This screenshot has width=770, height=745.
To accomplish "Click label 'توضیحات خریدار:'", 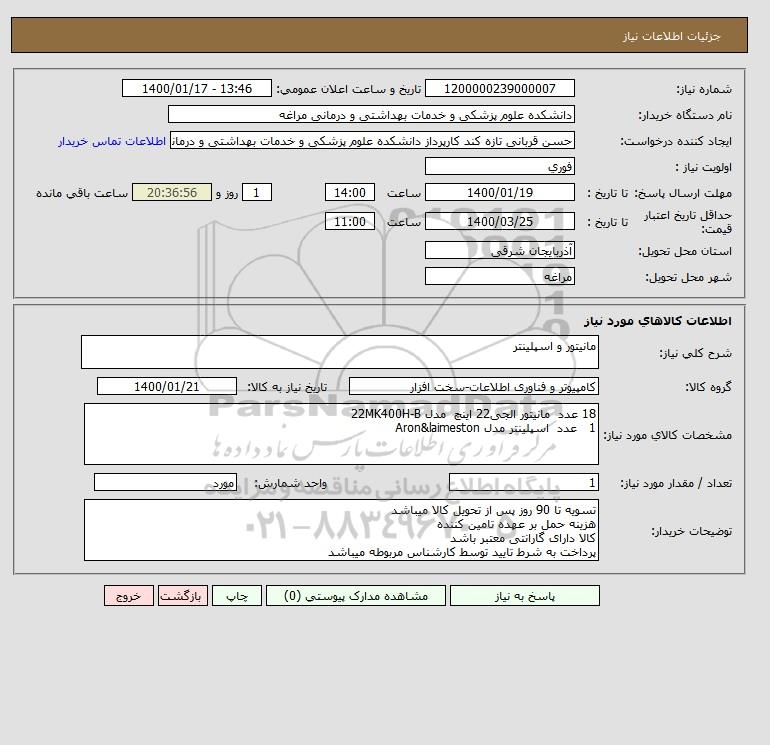I will click(x=691, y=531).
